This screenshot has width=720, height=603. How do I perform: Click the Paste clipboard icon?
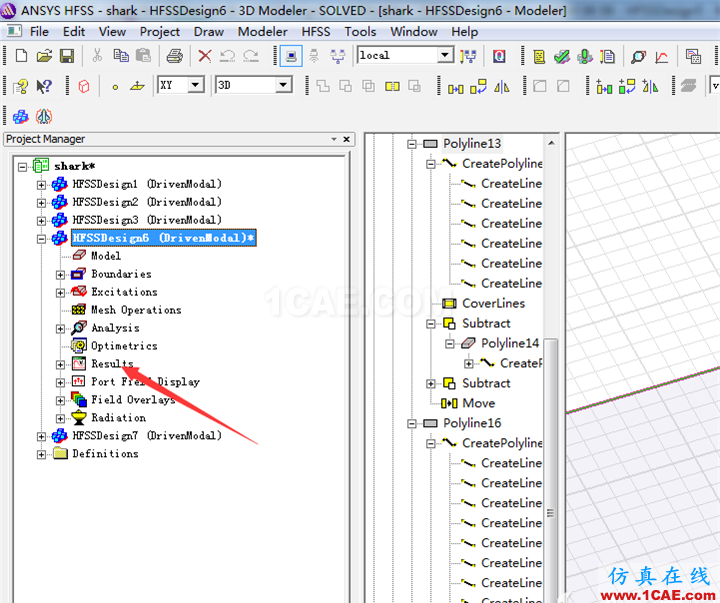click(x=143, y=56)
